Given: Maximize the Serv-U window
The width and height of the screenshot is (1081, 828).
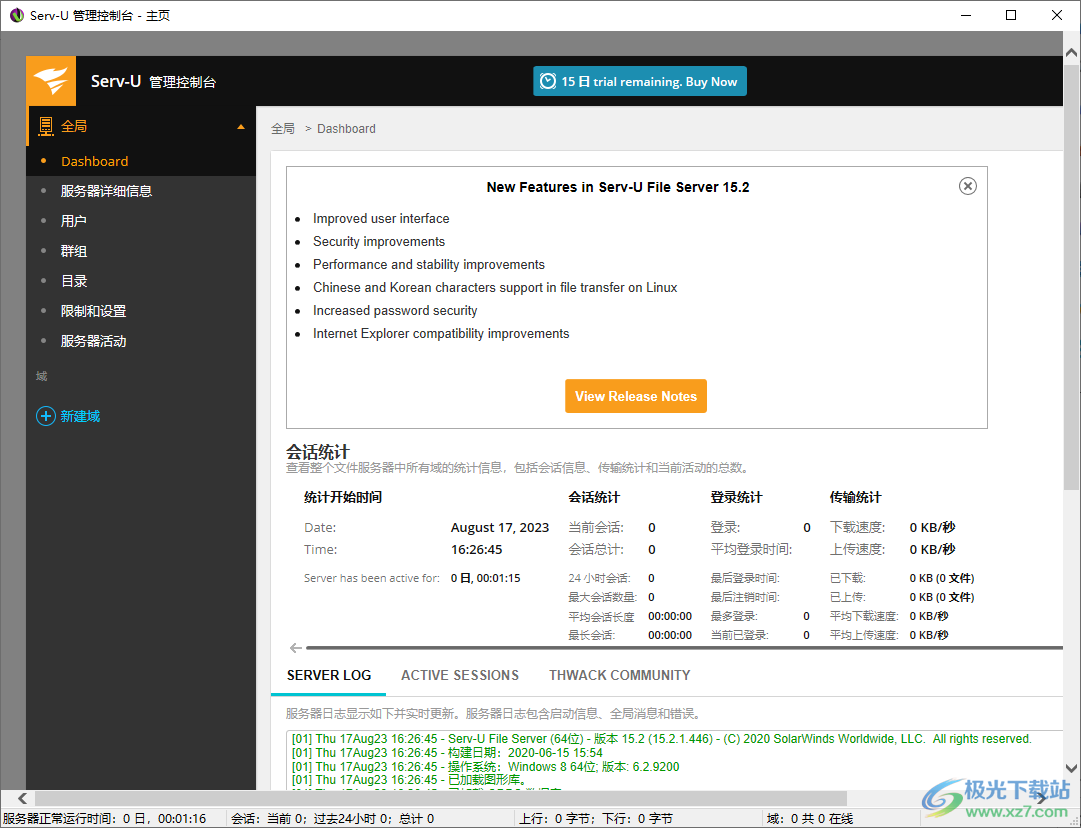Looking at the screenshot, I should (x=1011, y=15).
